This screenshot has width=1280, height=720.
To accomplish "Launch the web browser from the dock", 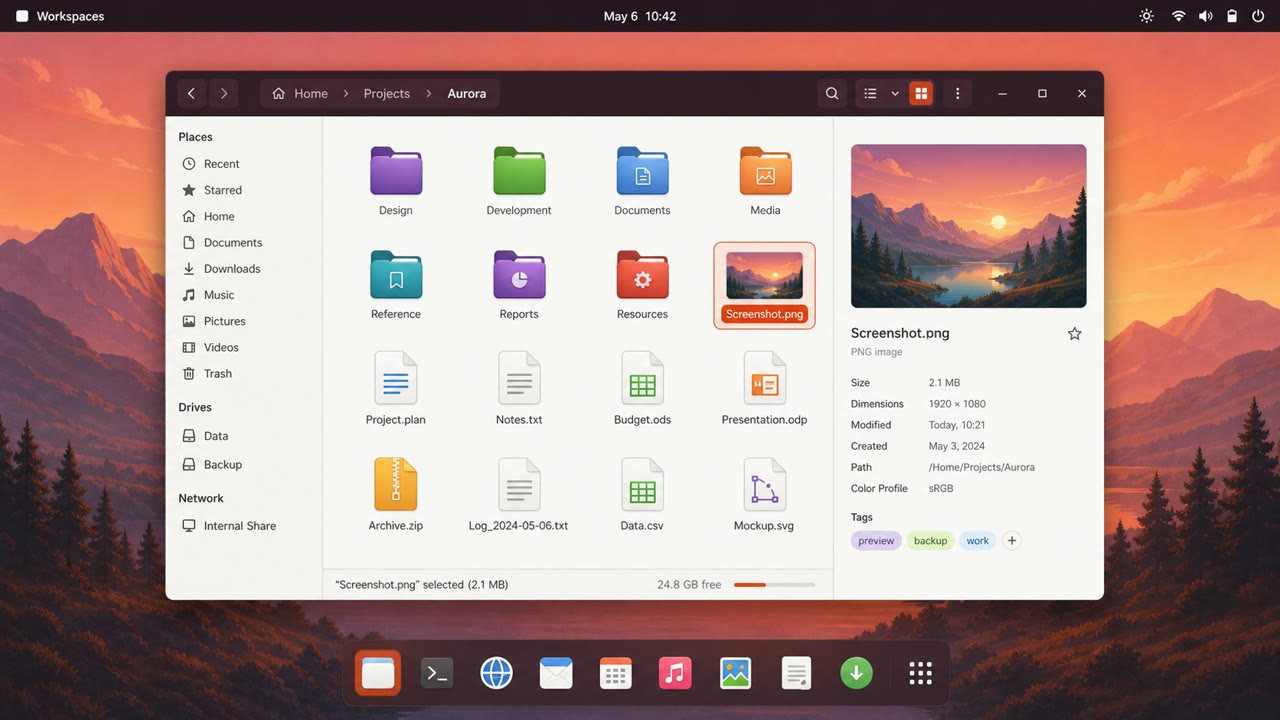I will [496, 673].
